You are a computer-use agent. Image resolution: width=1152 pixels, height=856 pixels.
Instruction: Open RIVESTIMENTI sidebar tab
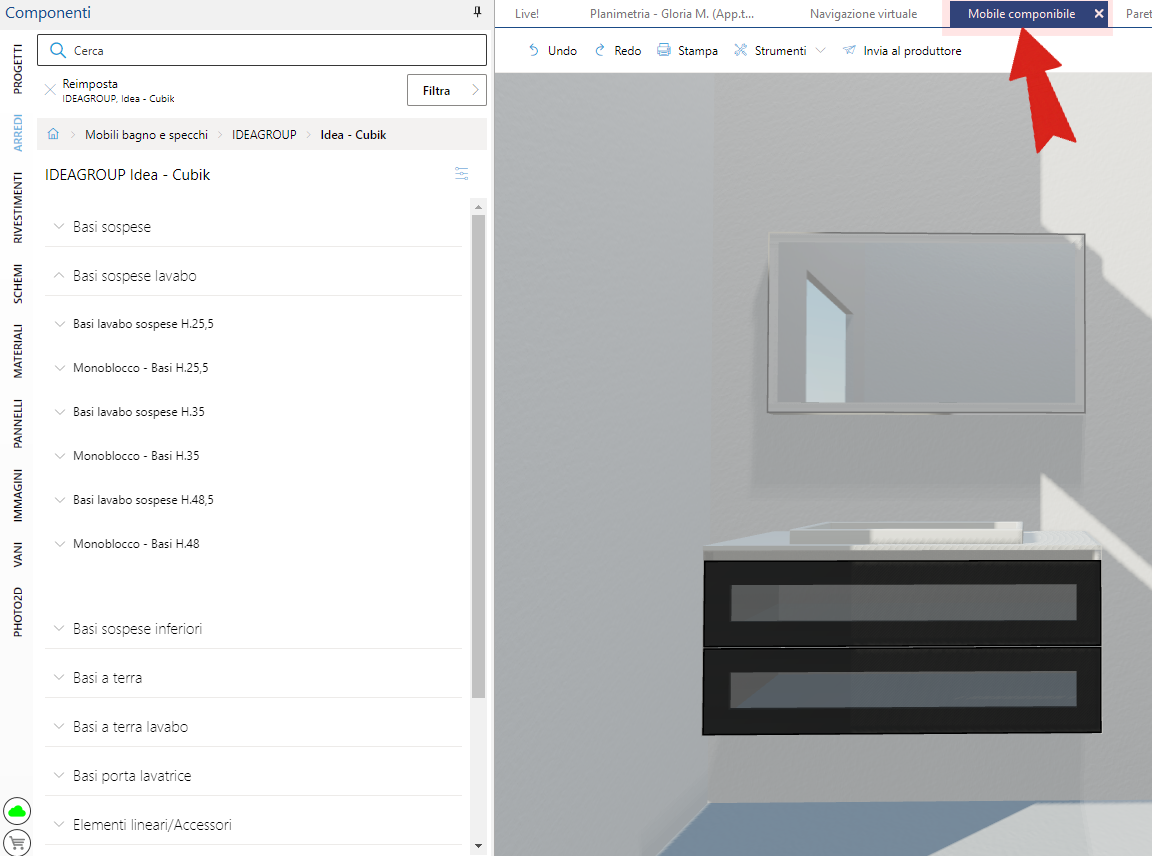(x=18, y=208)
